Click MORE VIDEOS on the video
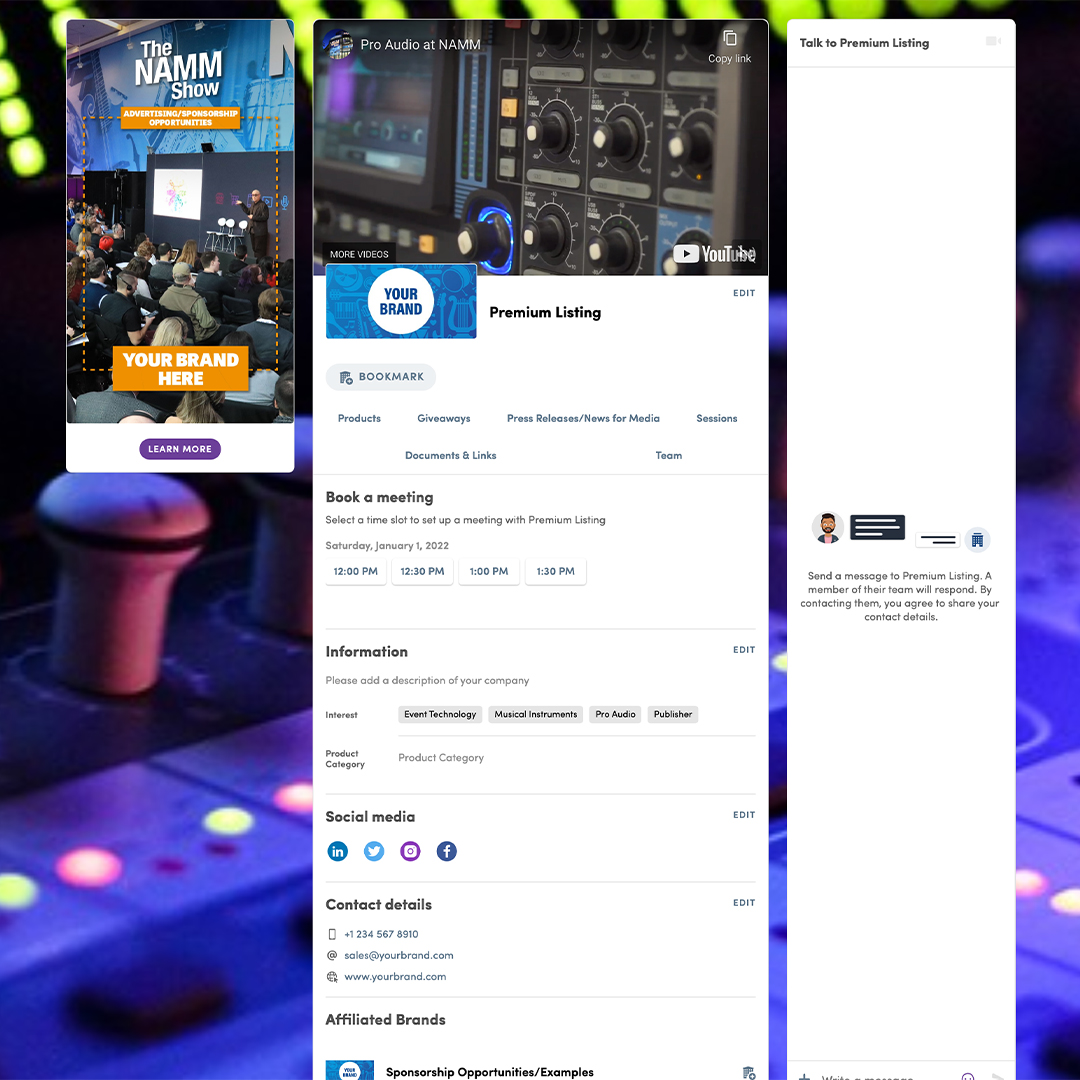 click(357, 254)
